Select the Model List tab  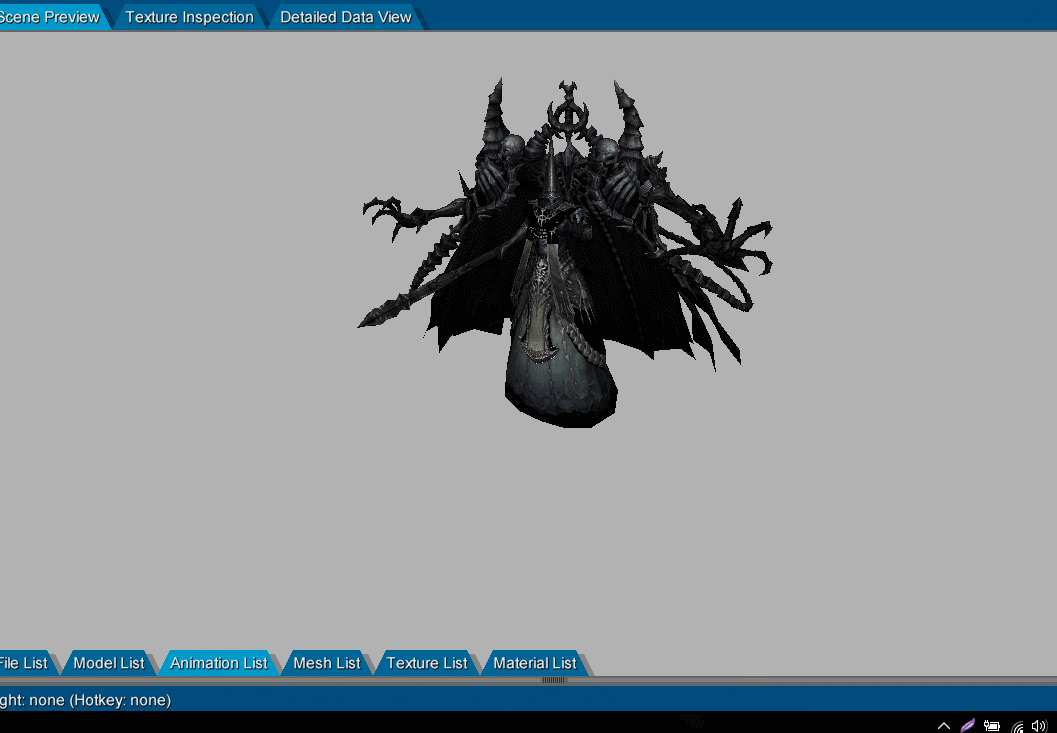109,663
